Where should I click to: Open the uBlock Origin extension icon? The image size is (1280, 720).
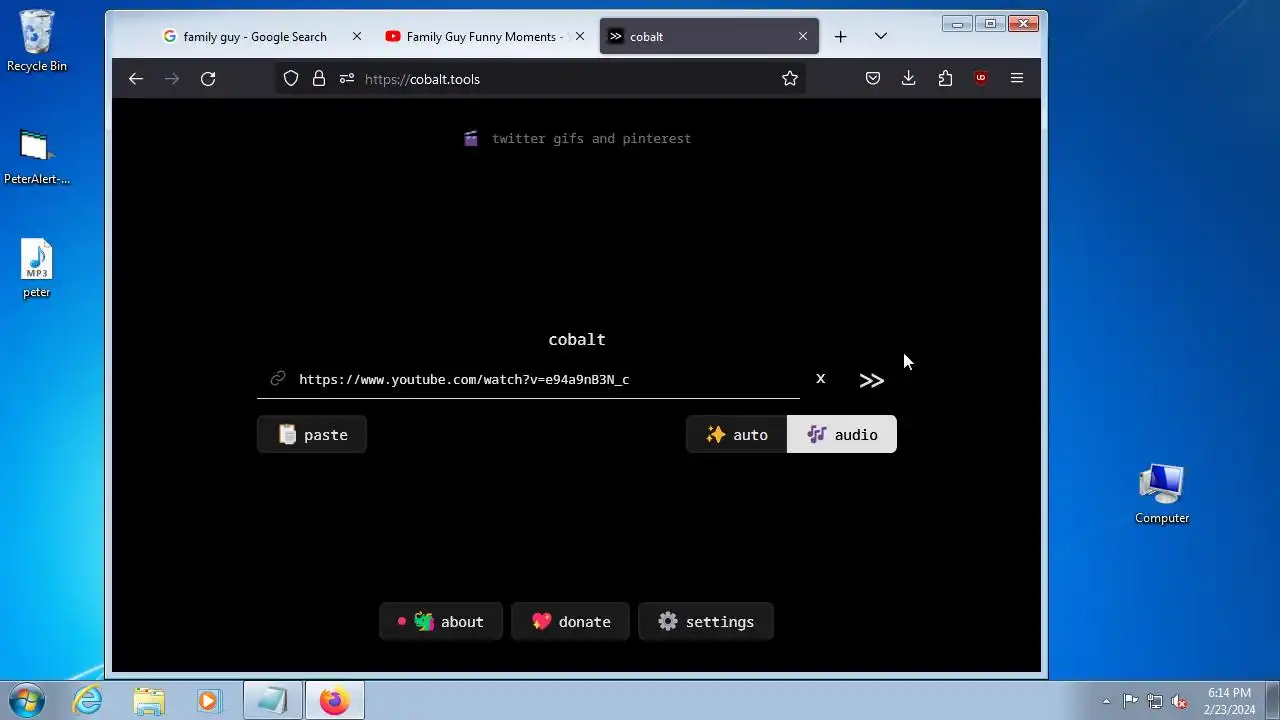click(981, 79)
